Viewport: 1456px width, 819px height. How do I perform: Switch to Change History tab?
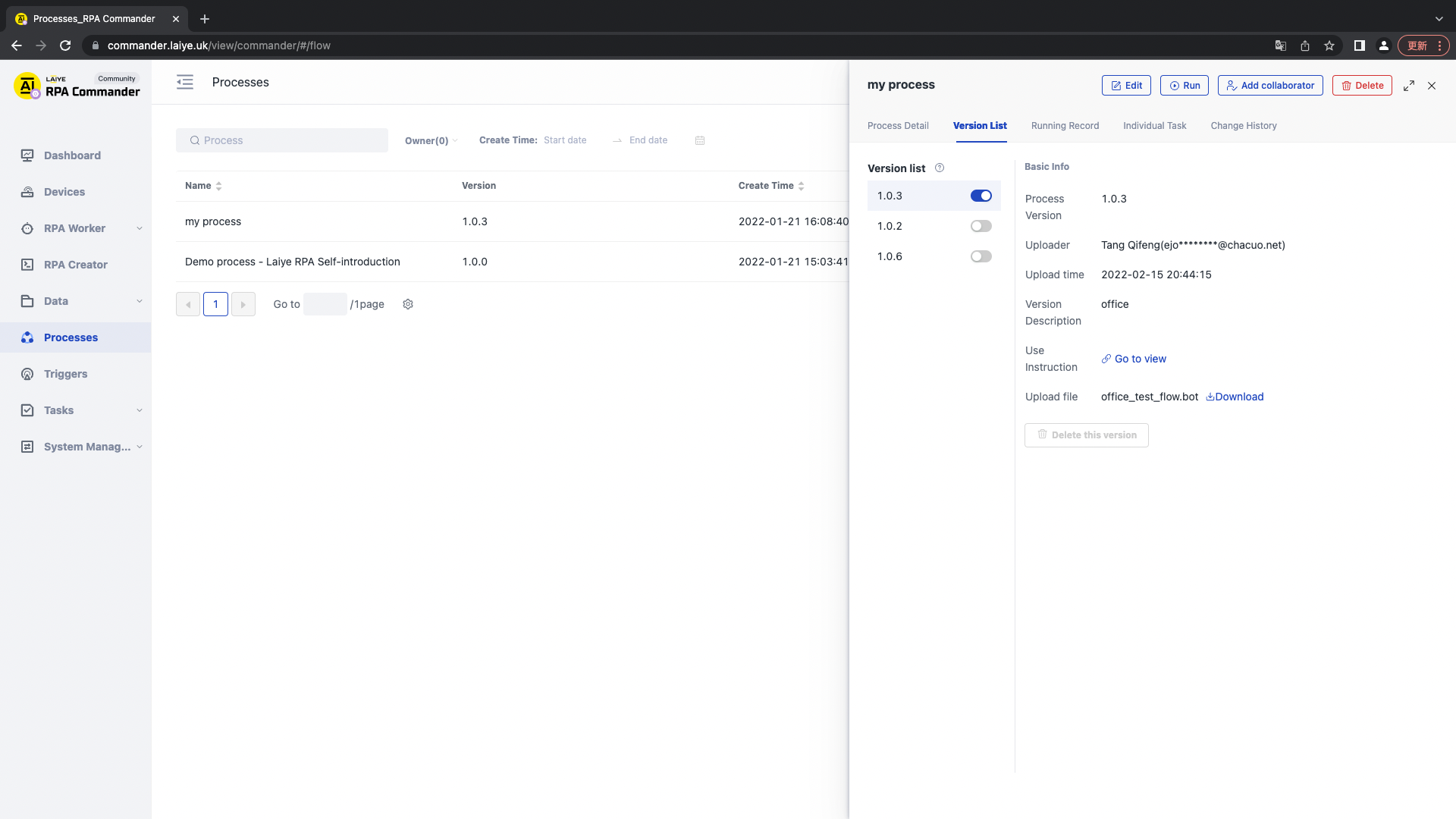(1244, 126)
